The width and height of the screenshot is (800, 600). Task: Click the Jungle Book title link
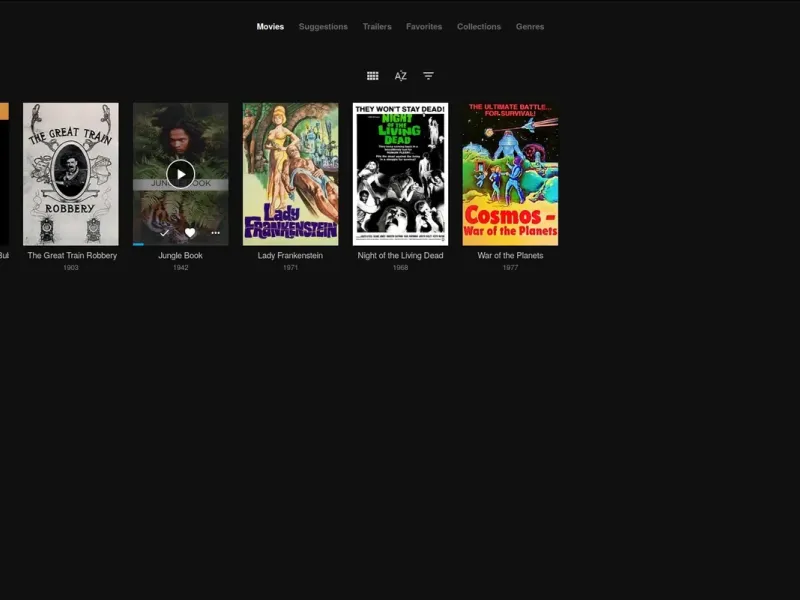click(181, 256)
